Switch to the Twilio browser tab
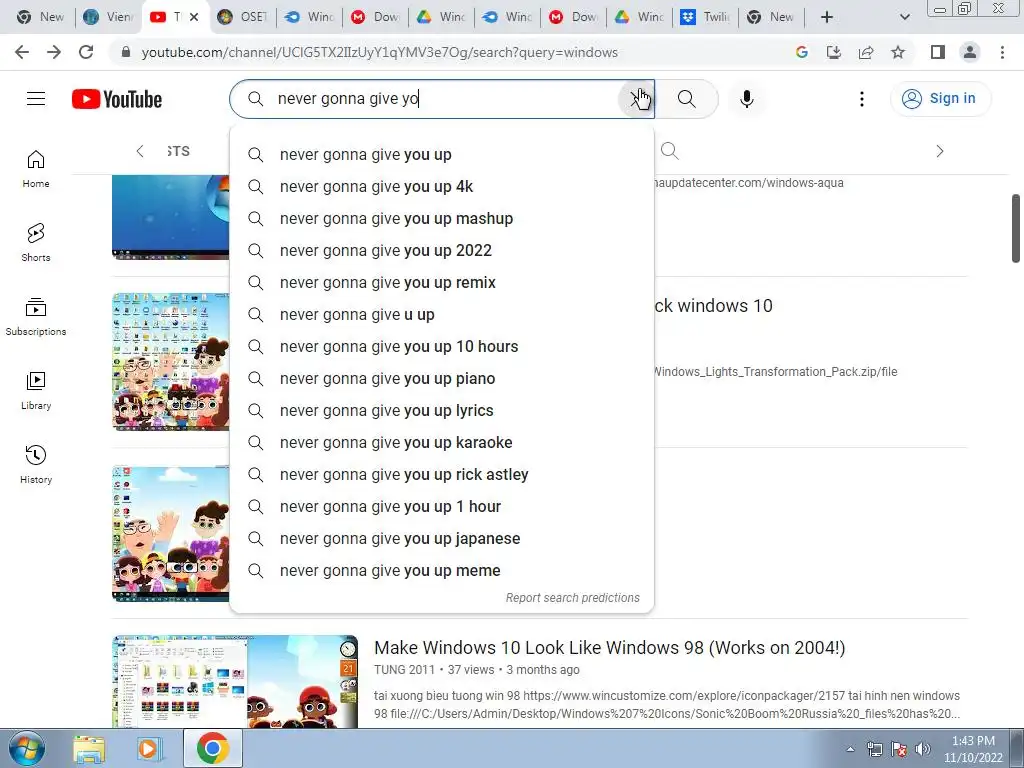Viewport: 1024px width, 768px height. (x=705, y=17)
